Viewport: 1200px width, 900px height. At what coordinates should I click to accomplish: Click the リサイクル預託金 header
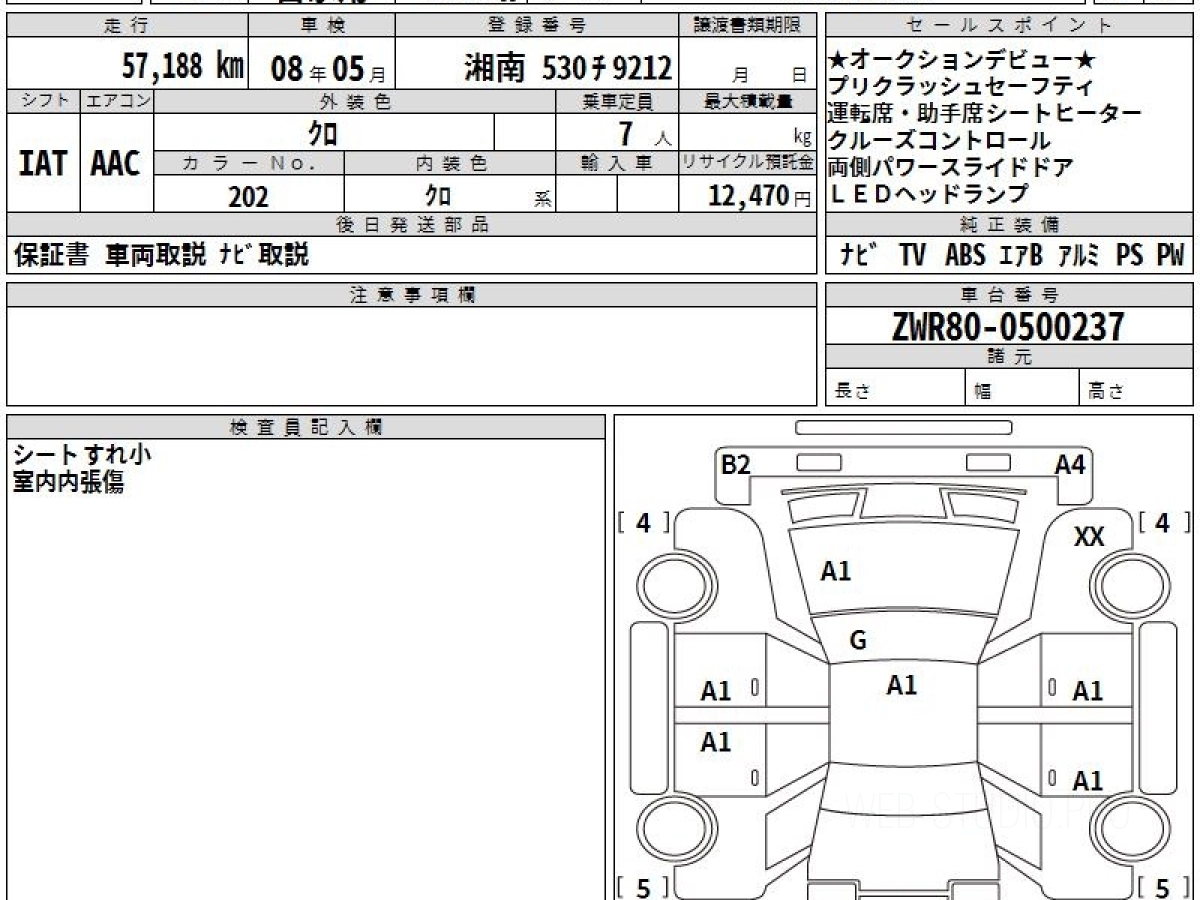(748, 163)
